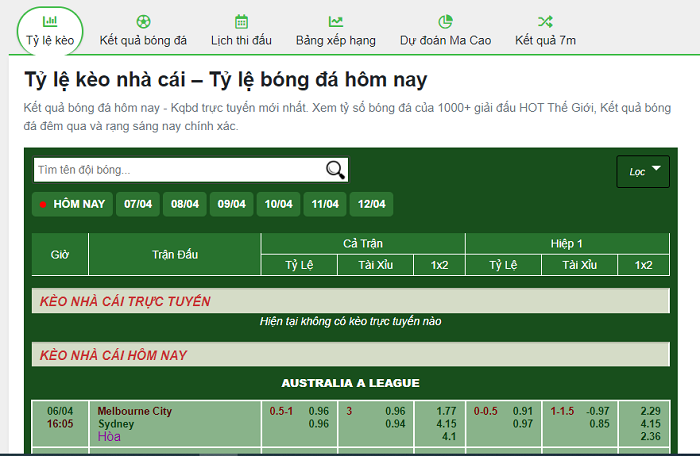Screen dimensions: 700x456
Task: Click the line chart icon for Bảng xếp hạng
Action: click(x=335, y=21)
